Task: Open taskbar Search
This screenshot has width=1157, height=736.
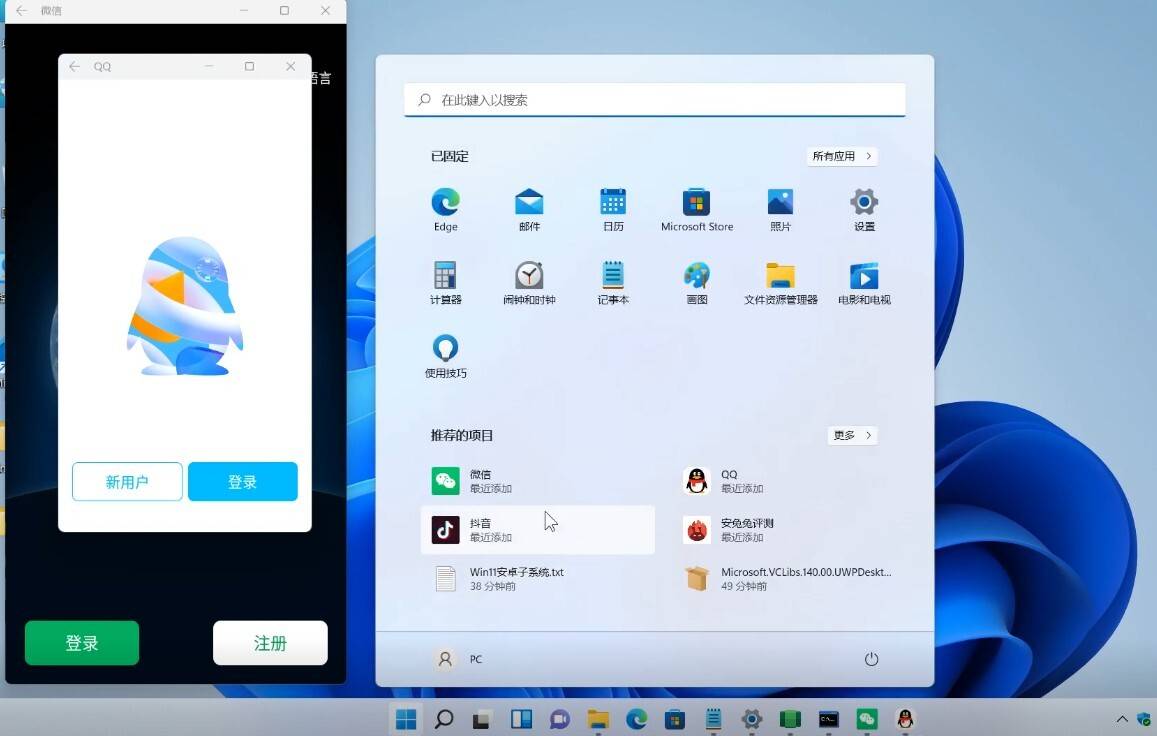Action: pos(444,718)
